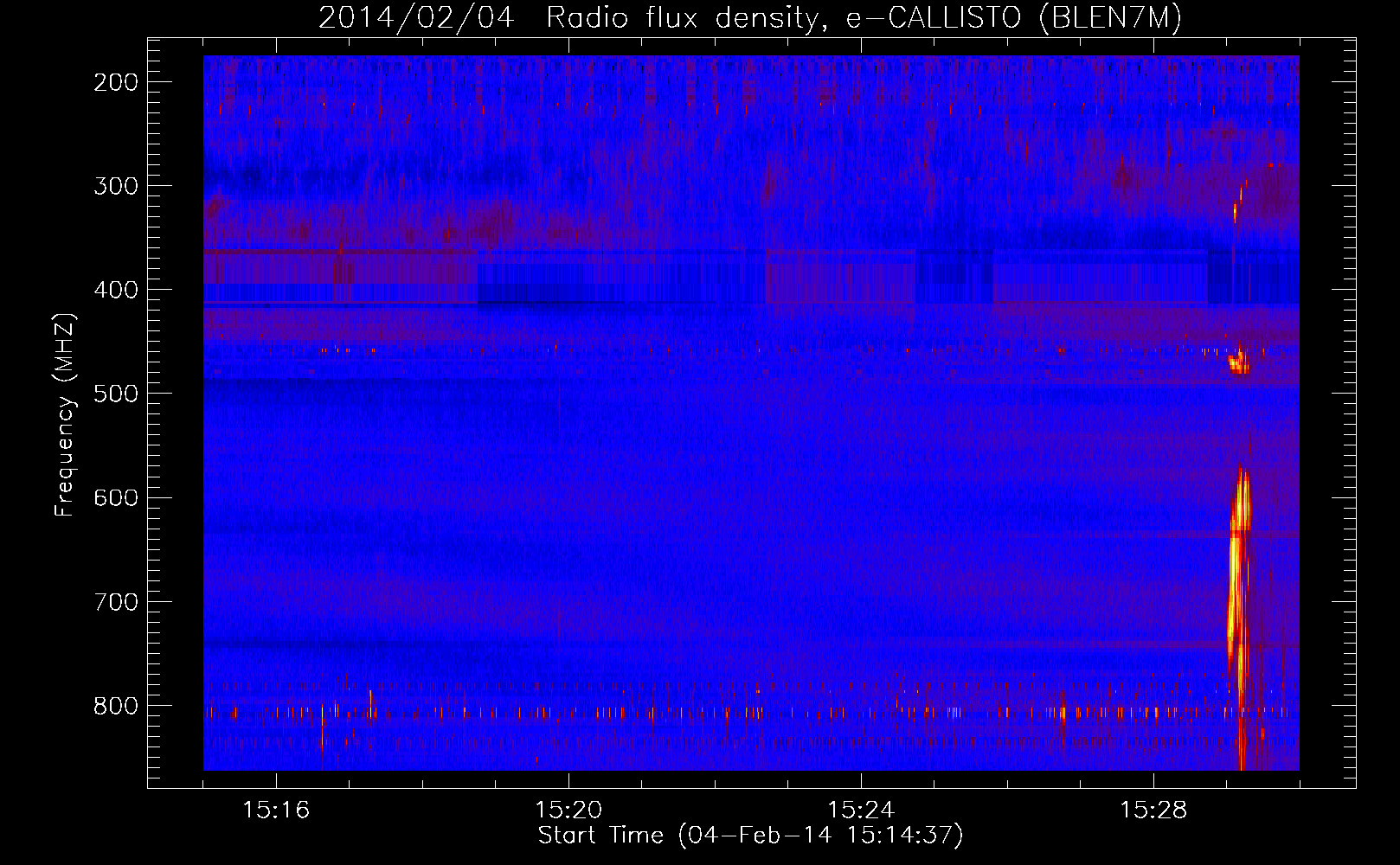Click the 15:20 time tick label

(x=568, y=811)
